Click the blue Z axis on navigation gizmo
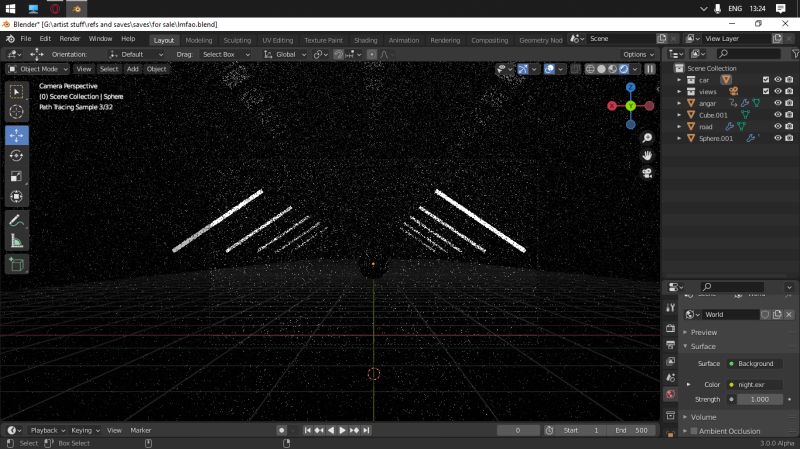 pos(631,88)
